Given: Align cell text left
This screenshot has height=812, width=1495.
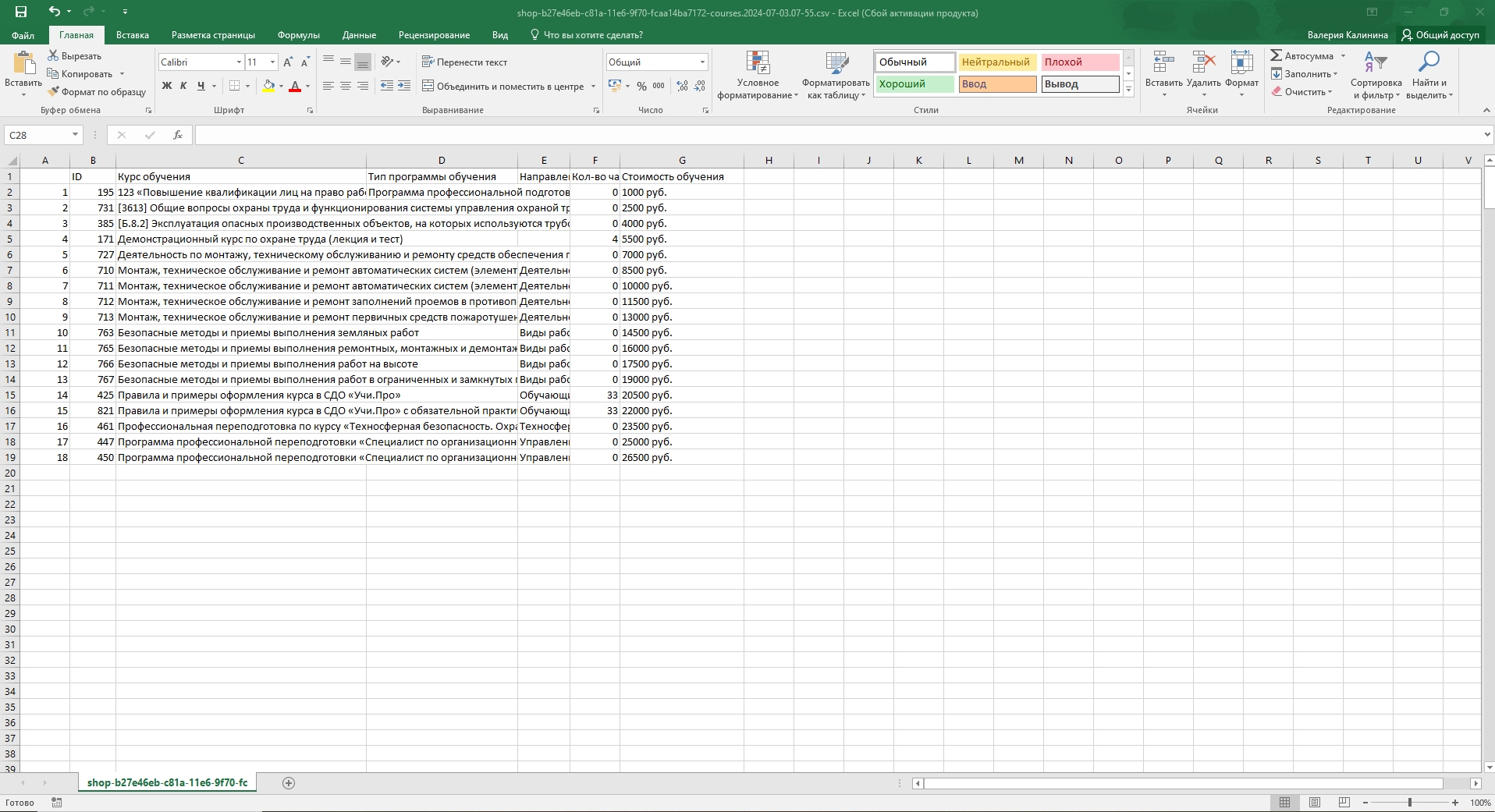Looking at the screenshot, I should pyautogui.click(x=328, y=86).
